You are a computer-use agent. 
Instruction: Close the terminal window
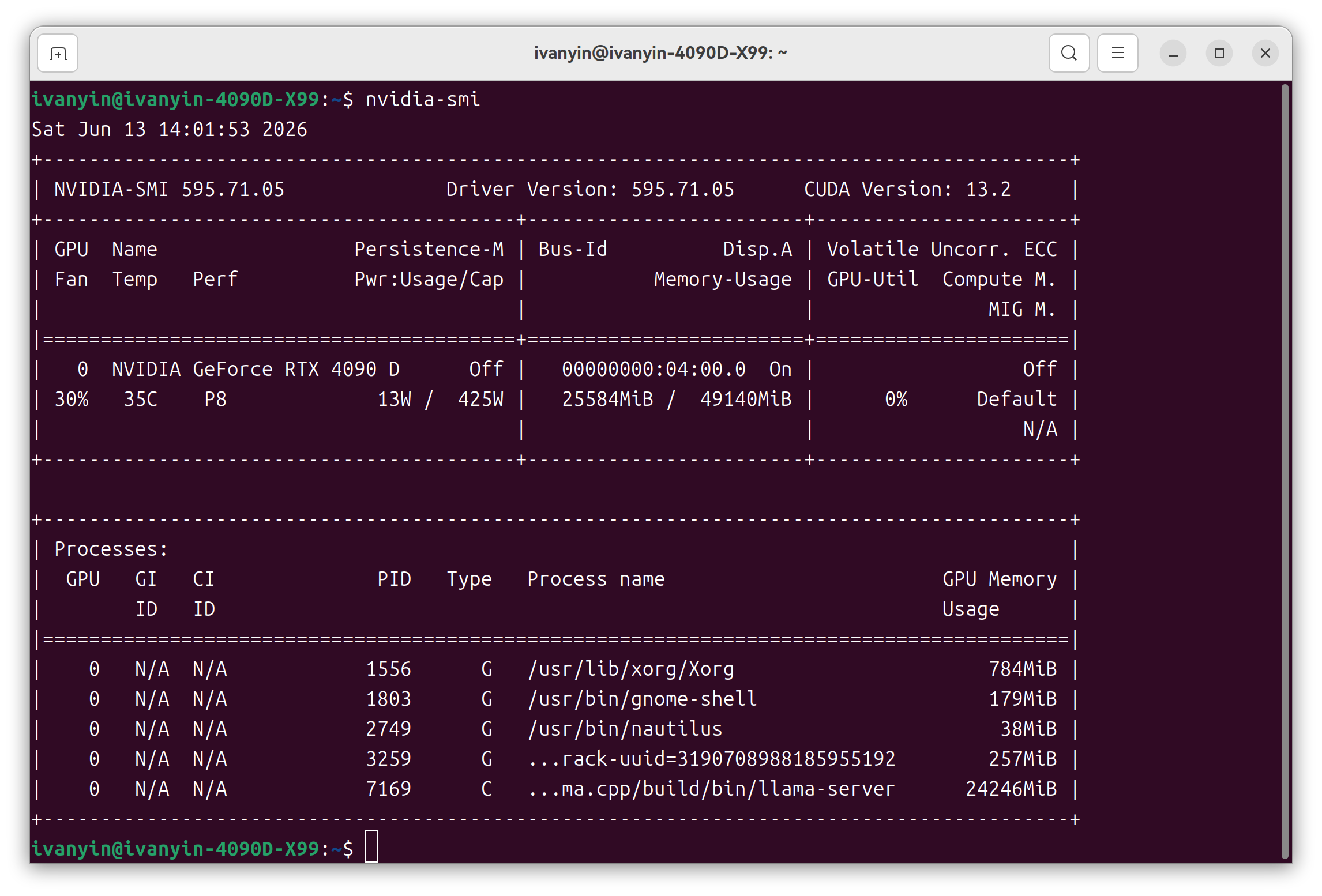[x=1265, y=54]
